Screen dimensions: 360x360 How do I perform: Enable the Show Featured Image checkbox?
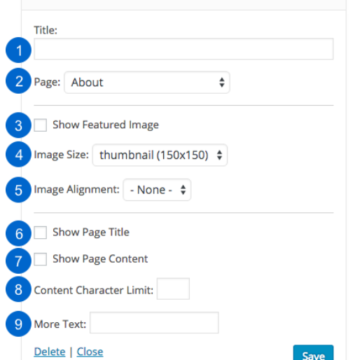pos(40,125)
